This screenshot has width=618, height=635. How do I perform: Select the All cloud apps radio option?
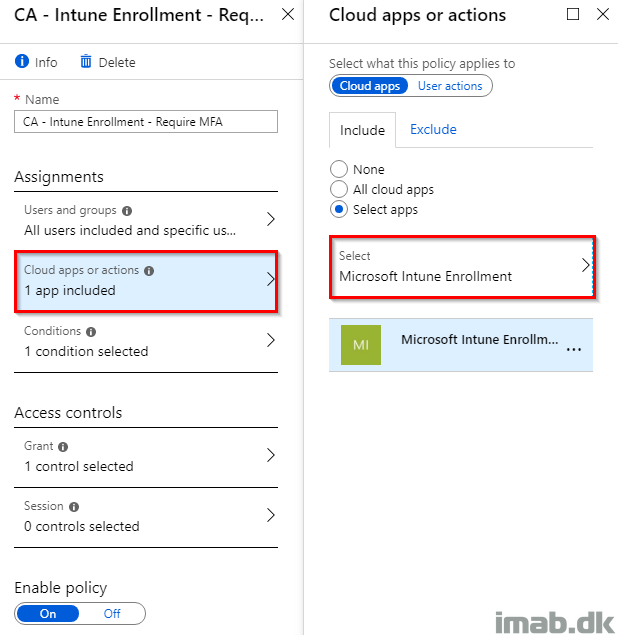click(339, 189)
